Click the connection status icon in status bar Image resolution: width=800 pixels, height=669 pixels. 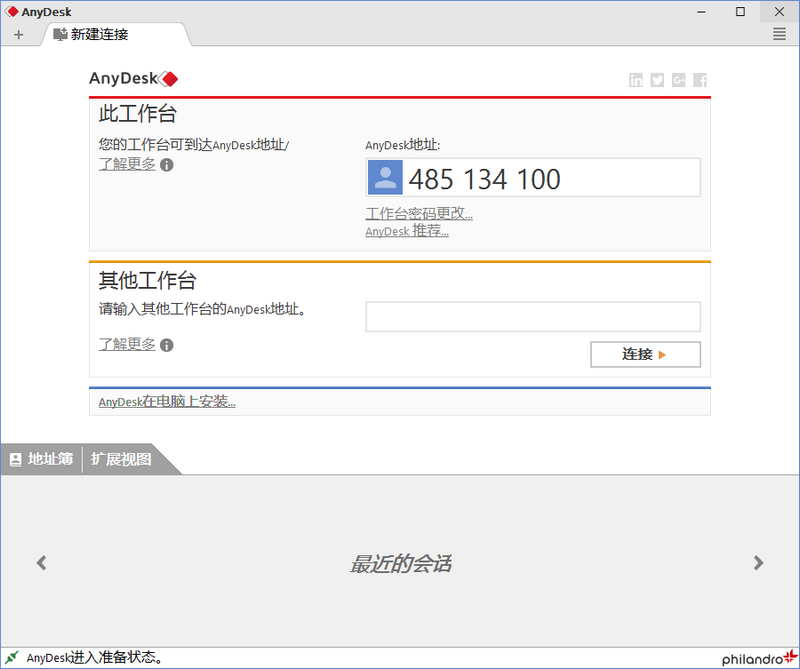[12, 657]
